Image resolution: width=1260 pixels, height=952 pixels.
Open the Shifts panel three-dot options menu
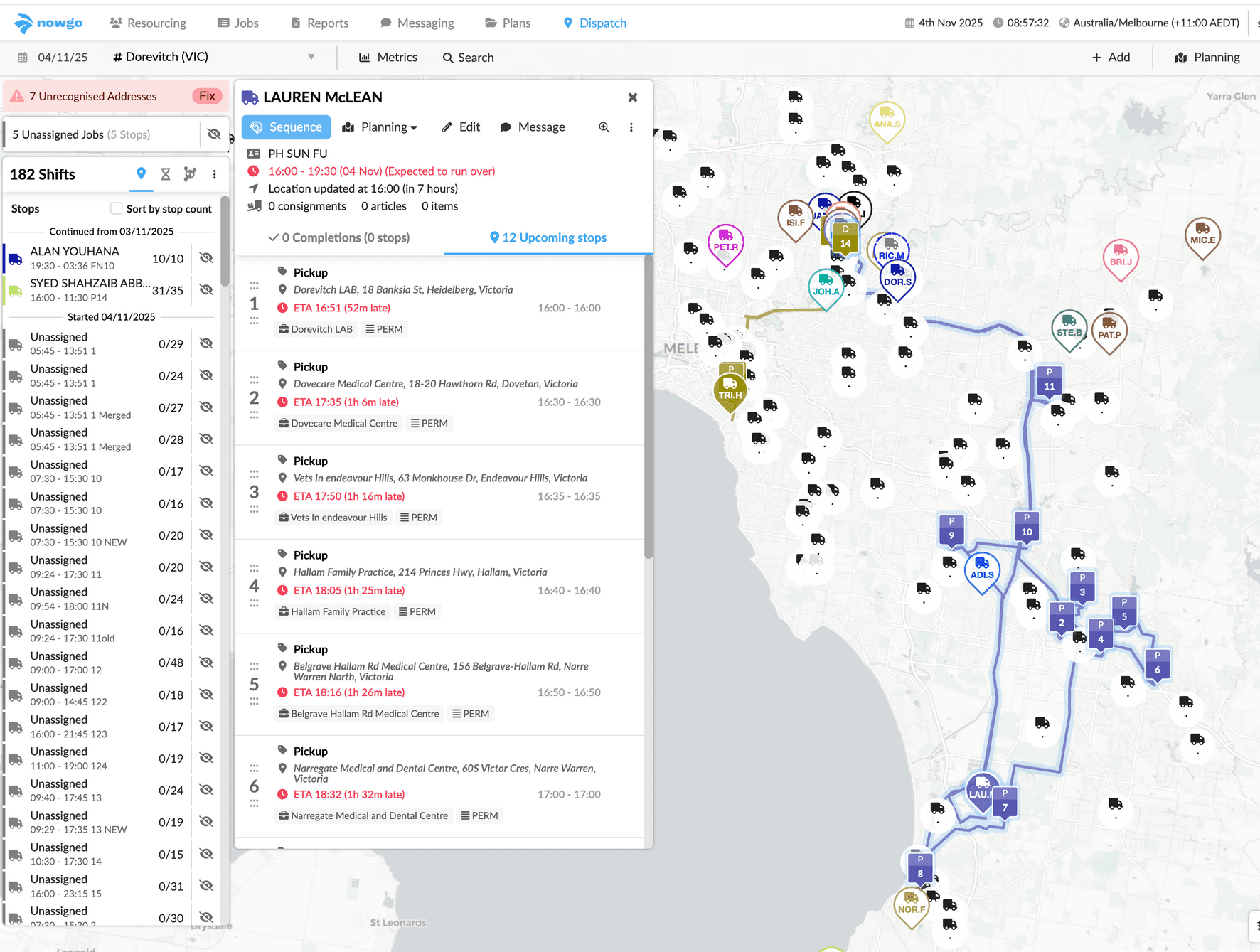point(214,174)
